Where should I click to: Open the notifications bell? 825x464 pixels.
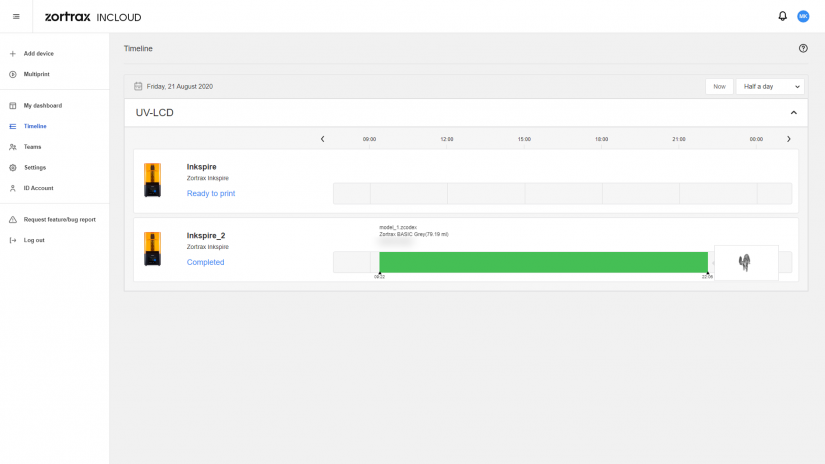click(x=782, y=16)
